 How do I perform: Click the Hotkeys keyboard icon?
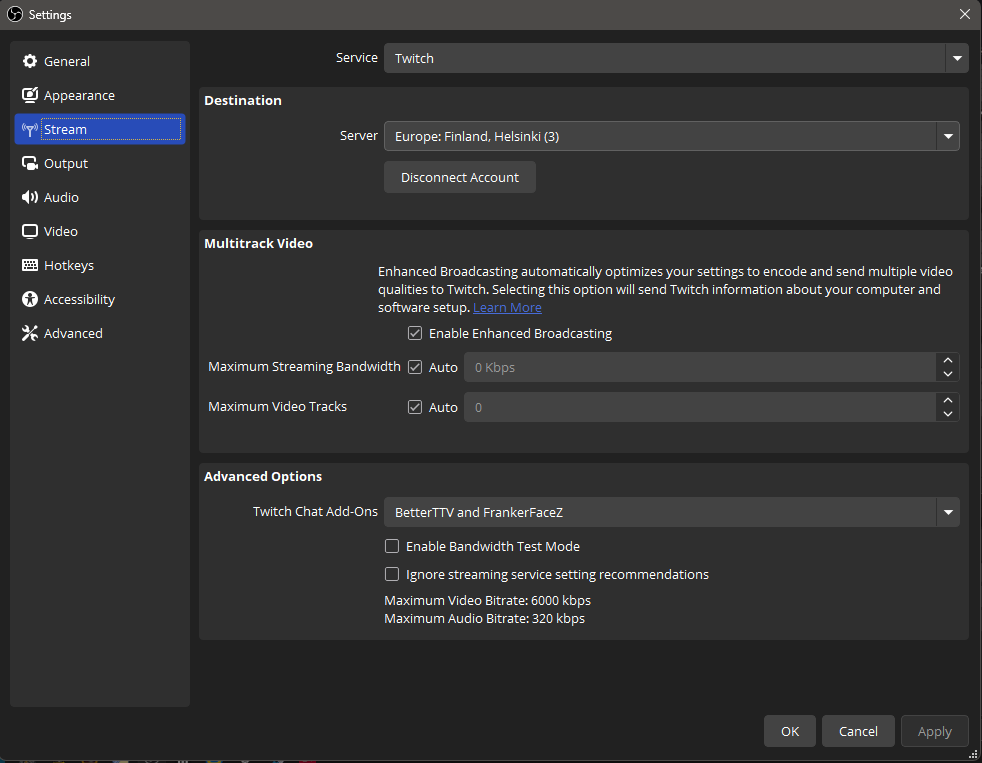pos(29,265)
